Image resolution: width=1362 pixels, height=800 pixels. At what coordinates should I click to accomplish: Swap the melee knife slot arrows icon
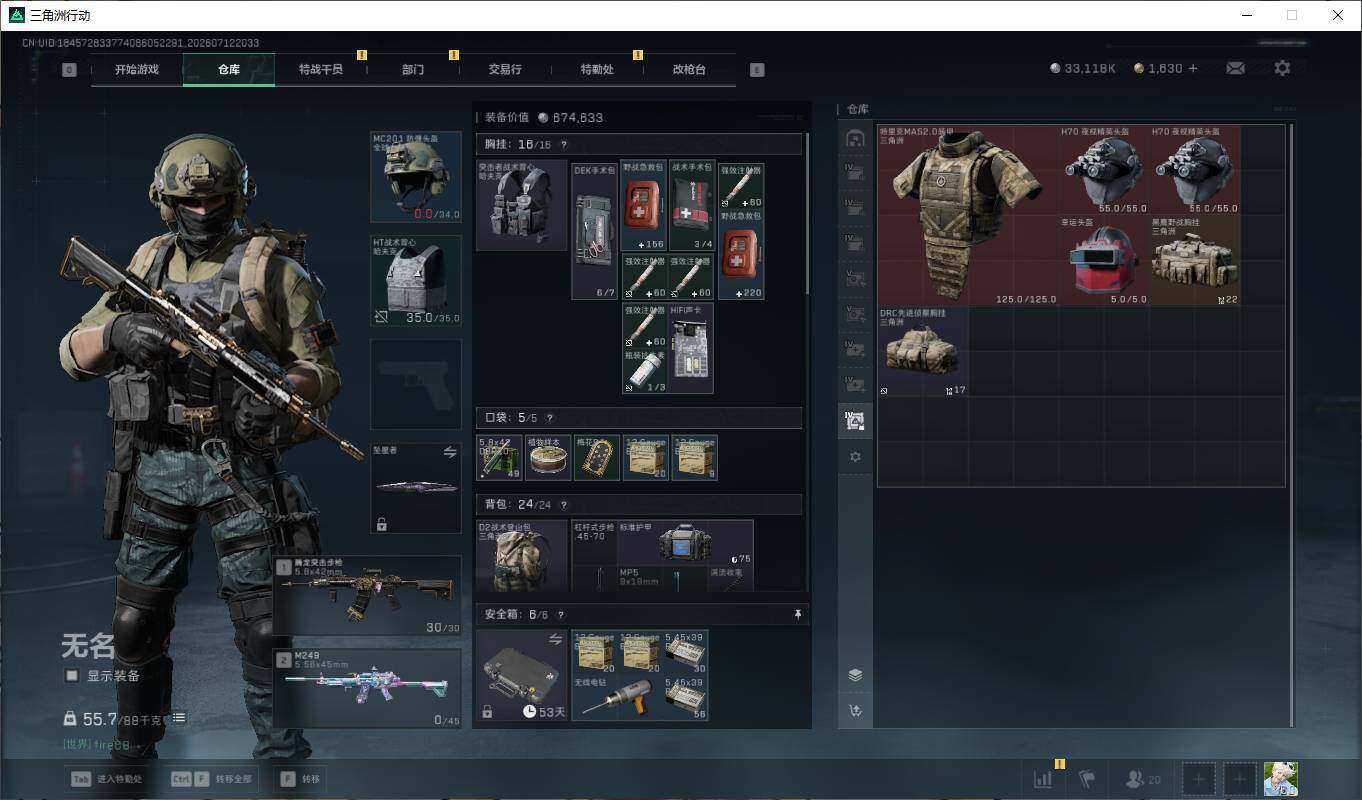[x=450, y=452]
